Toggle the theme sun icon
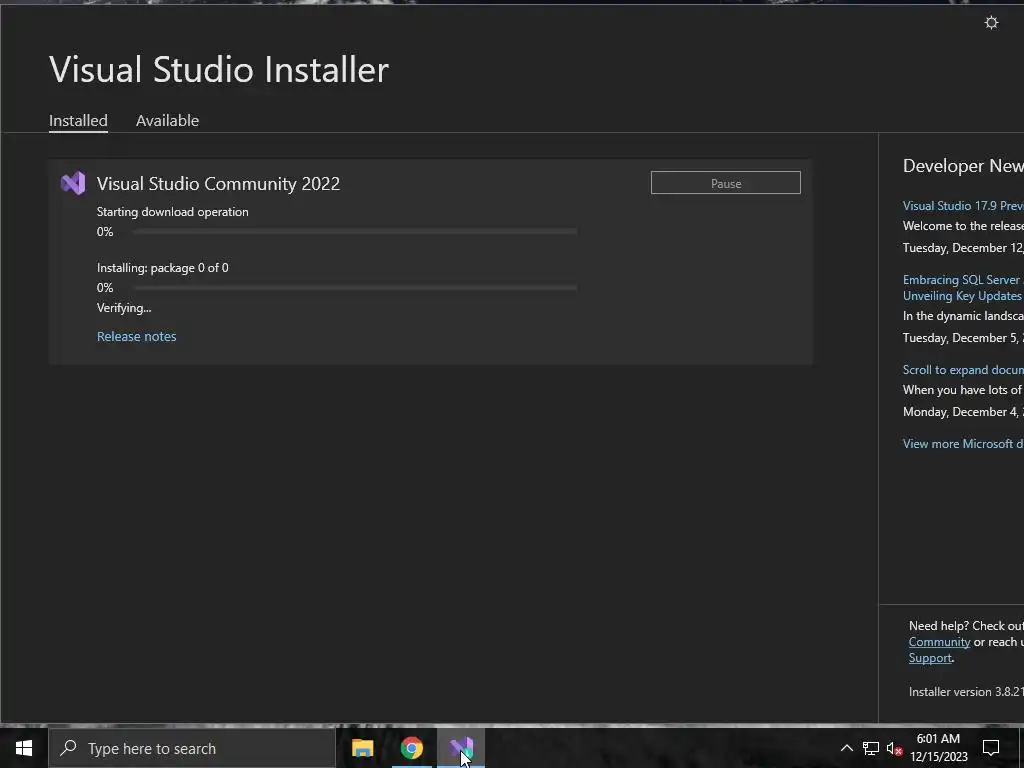 coord(991,23)
